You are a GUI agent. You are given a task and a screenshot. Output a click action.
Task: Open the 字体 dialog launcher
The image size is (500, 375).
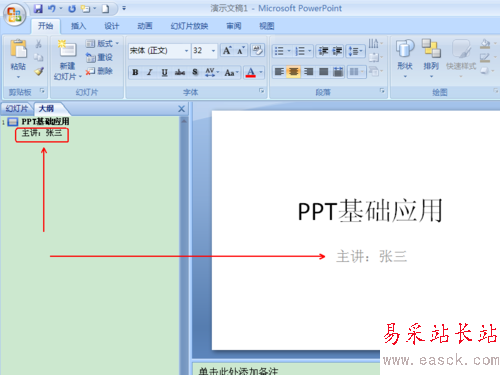[x=261, y=91]
